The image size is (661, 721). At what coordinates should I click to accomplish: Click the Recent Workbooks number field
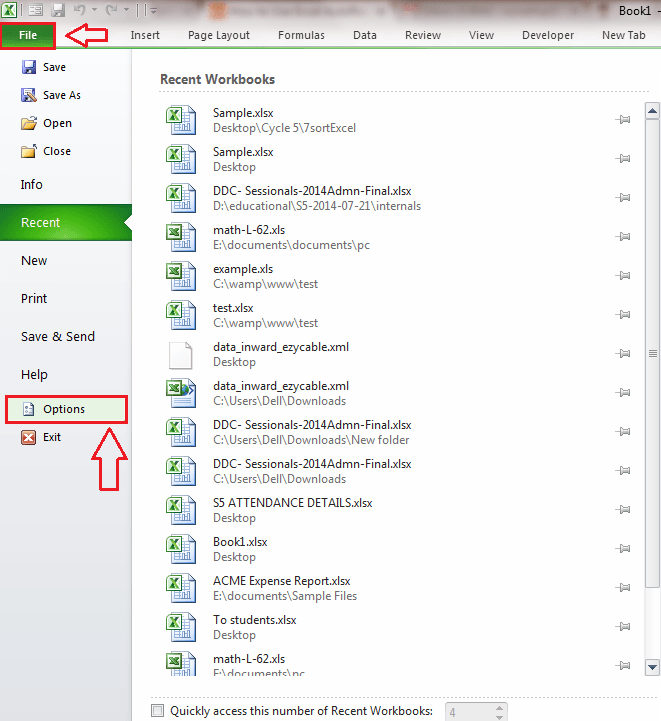(469, 712)
